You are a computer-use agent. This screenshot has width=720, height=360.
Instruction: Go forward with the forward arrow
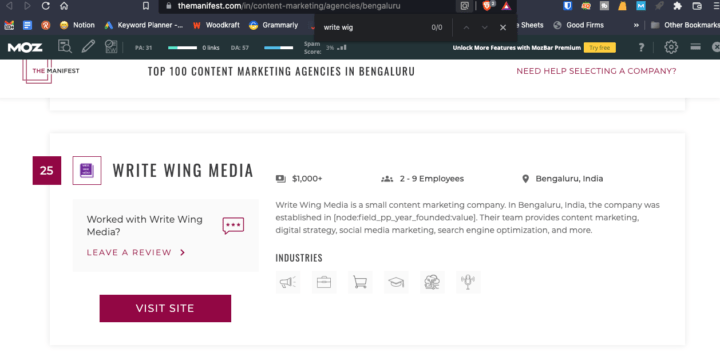27,6
